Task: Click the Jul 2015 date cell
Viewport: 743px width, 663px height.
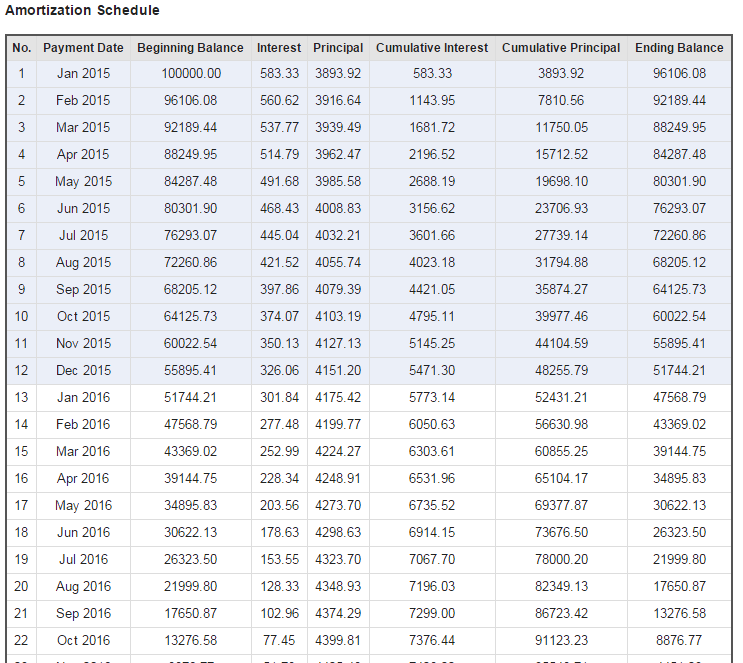Action: point(83,236)
